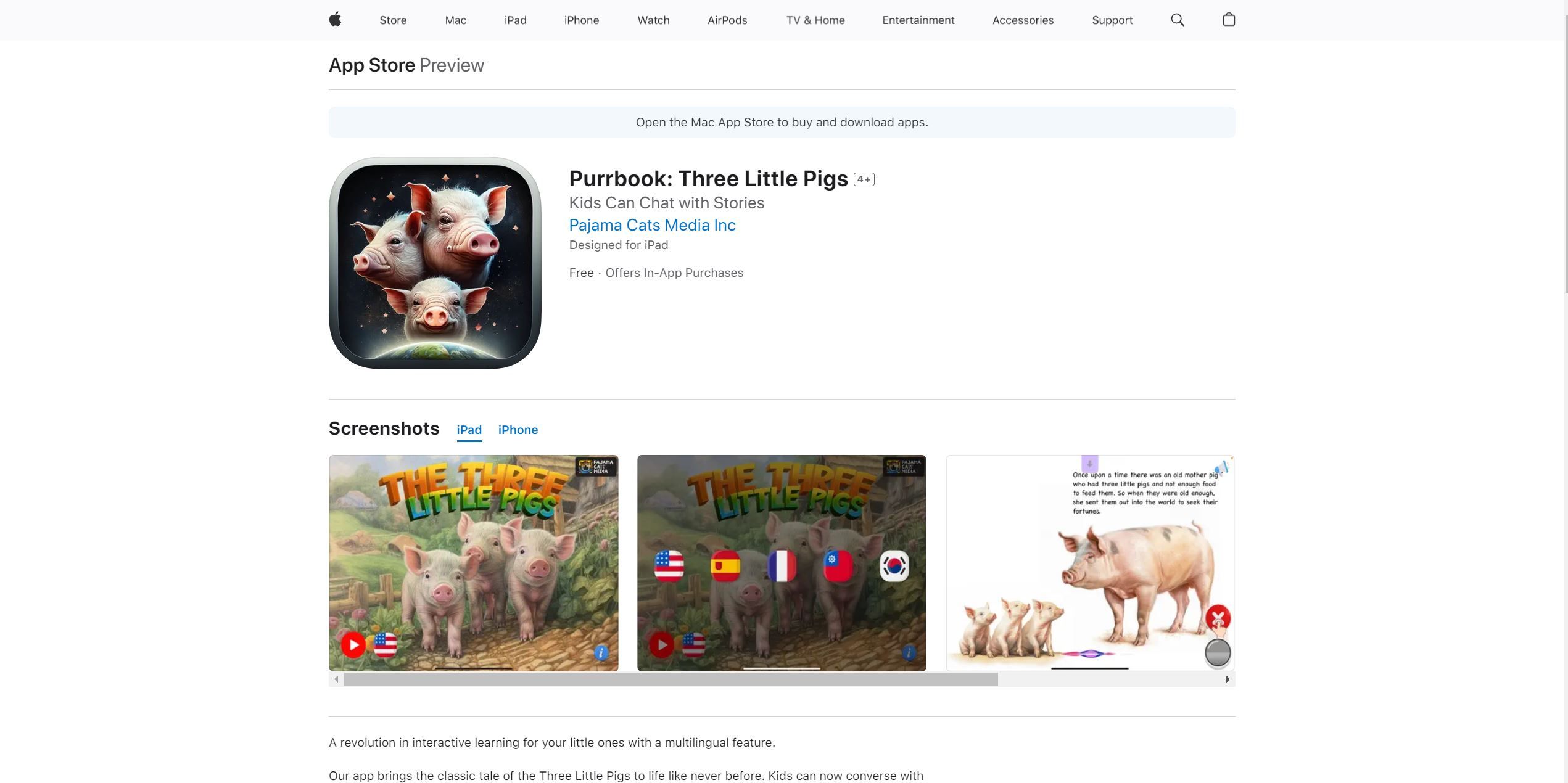Switch to the iPhone screenshots tab
This screenshot has height=783, width=1568.
tap(518, 430)
